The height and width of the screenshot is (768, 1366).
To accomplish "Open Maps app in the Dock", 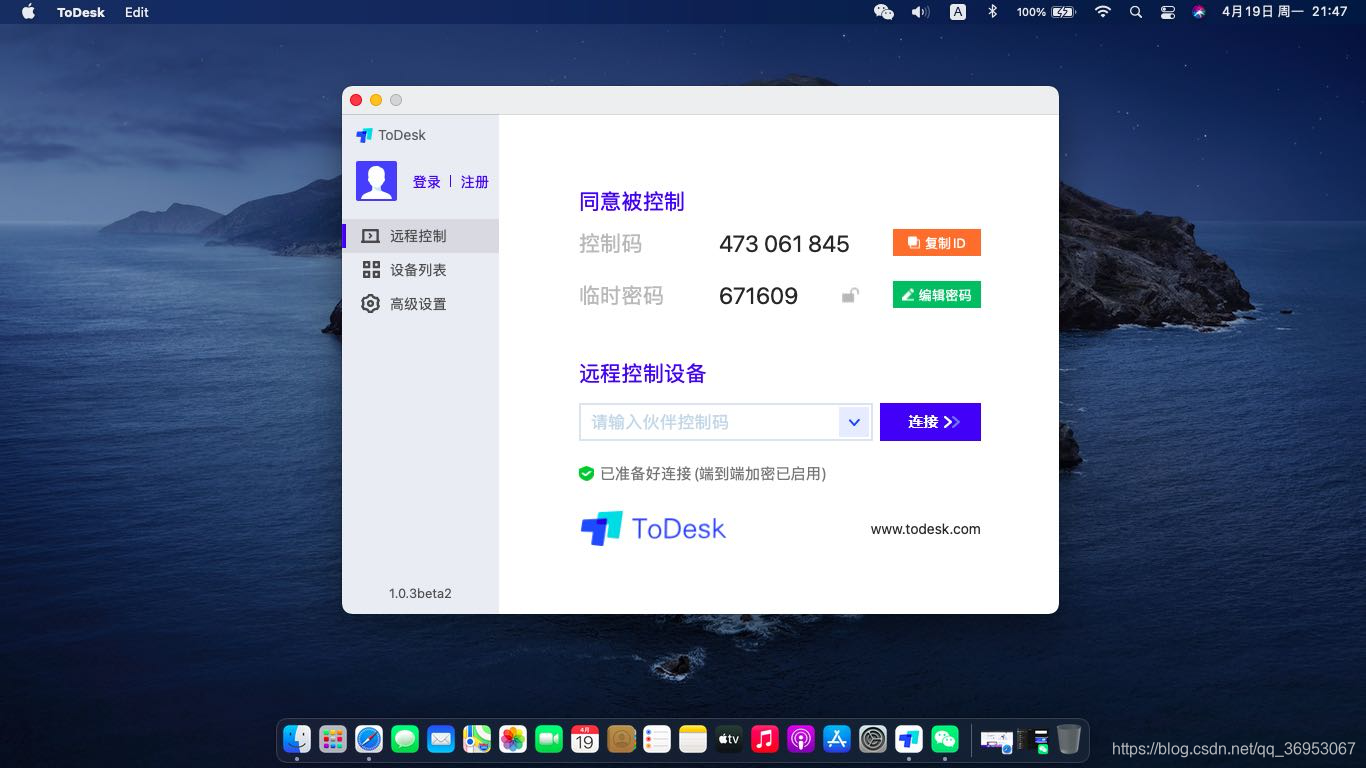I will (x=477, y=739).
